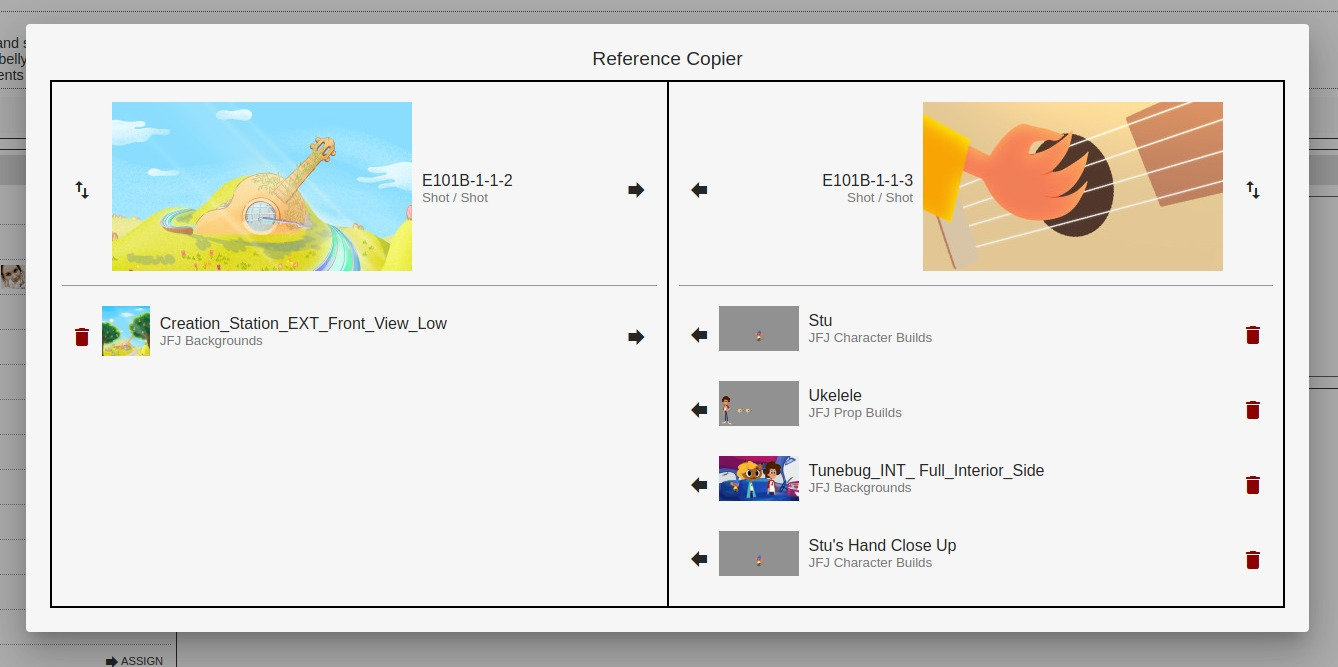This screenshot has width=1338, height=667.
Task: Copy all E101B-1-1-2 references to the right
Action: (x=636, y=190)
